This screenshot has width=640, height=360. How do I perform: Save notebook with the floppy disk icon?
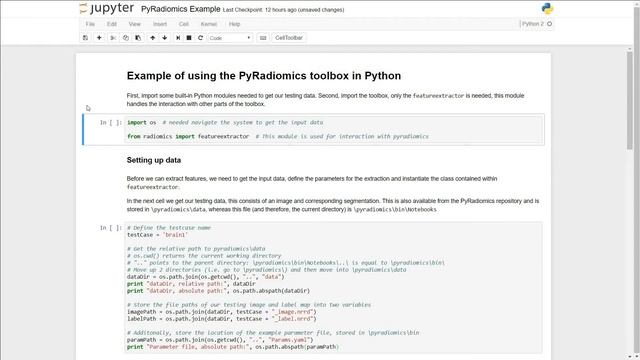[x=85, y=38]
